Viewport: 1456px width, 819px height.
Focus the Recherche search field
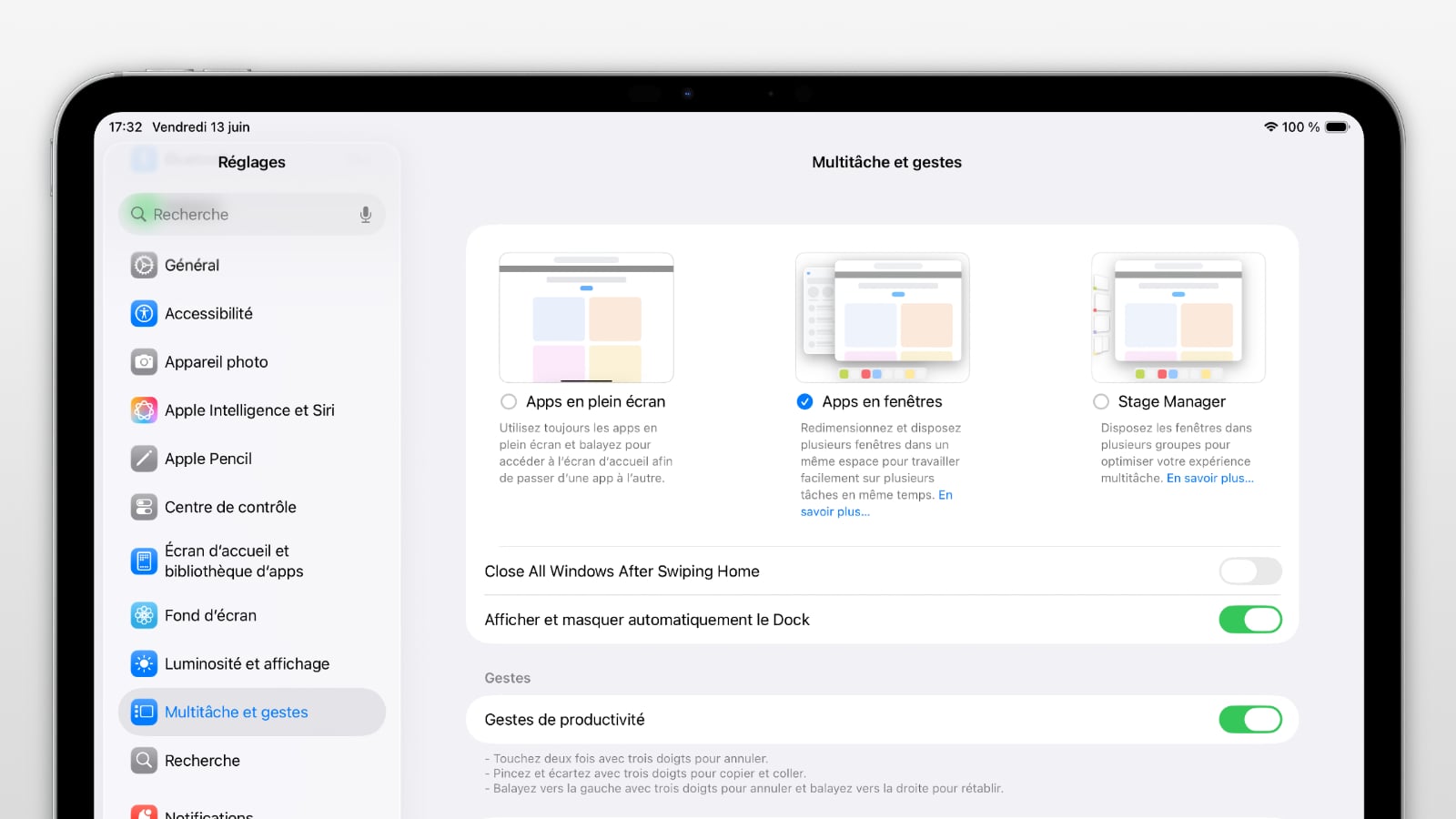coord(252,214)
